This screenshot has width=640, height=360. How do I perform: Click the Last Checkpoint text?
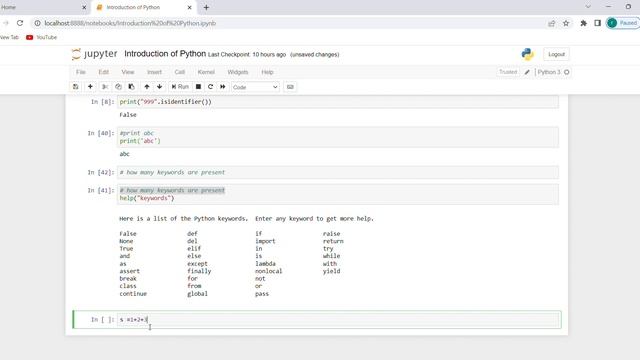247,54
